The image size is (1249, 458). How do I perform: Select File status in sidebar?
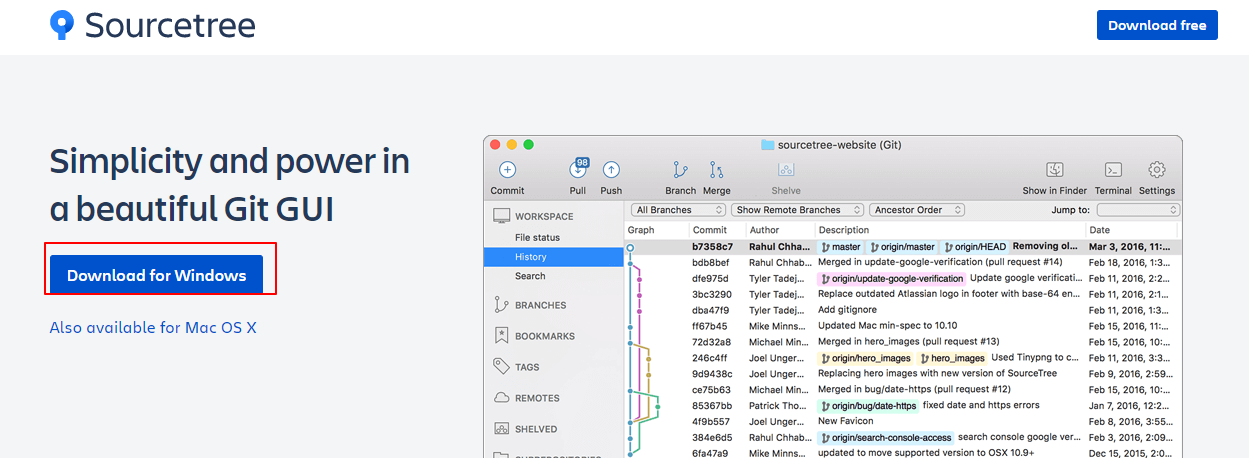537,237
